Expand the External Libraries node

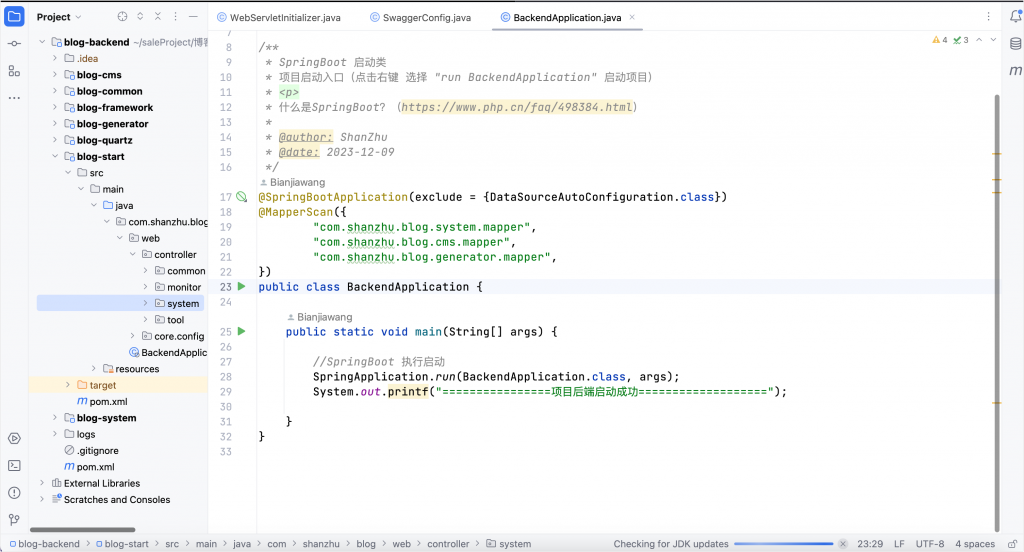click(43, 483)
